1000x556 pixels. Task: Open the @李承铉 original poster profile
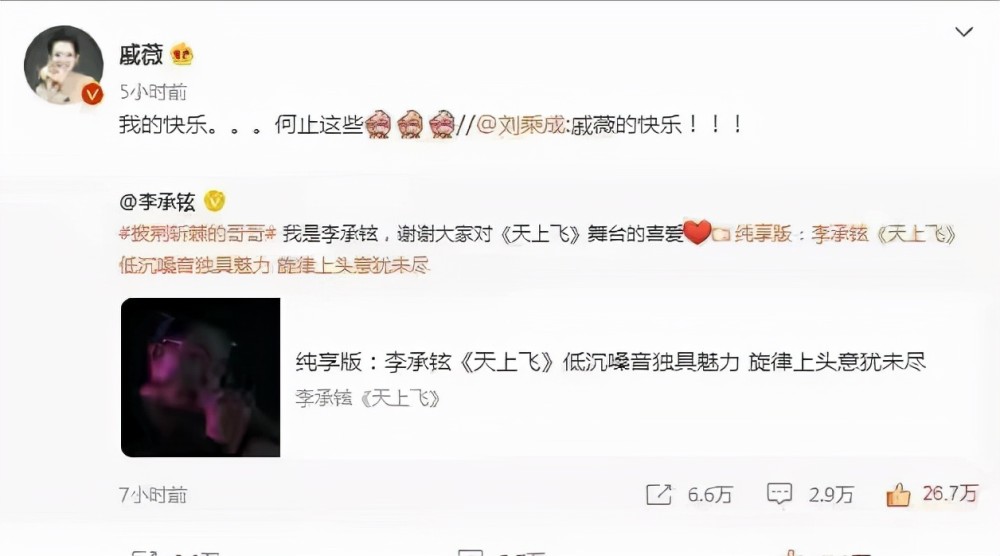(x=157, y=201)
